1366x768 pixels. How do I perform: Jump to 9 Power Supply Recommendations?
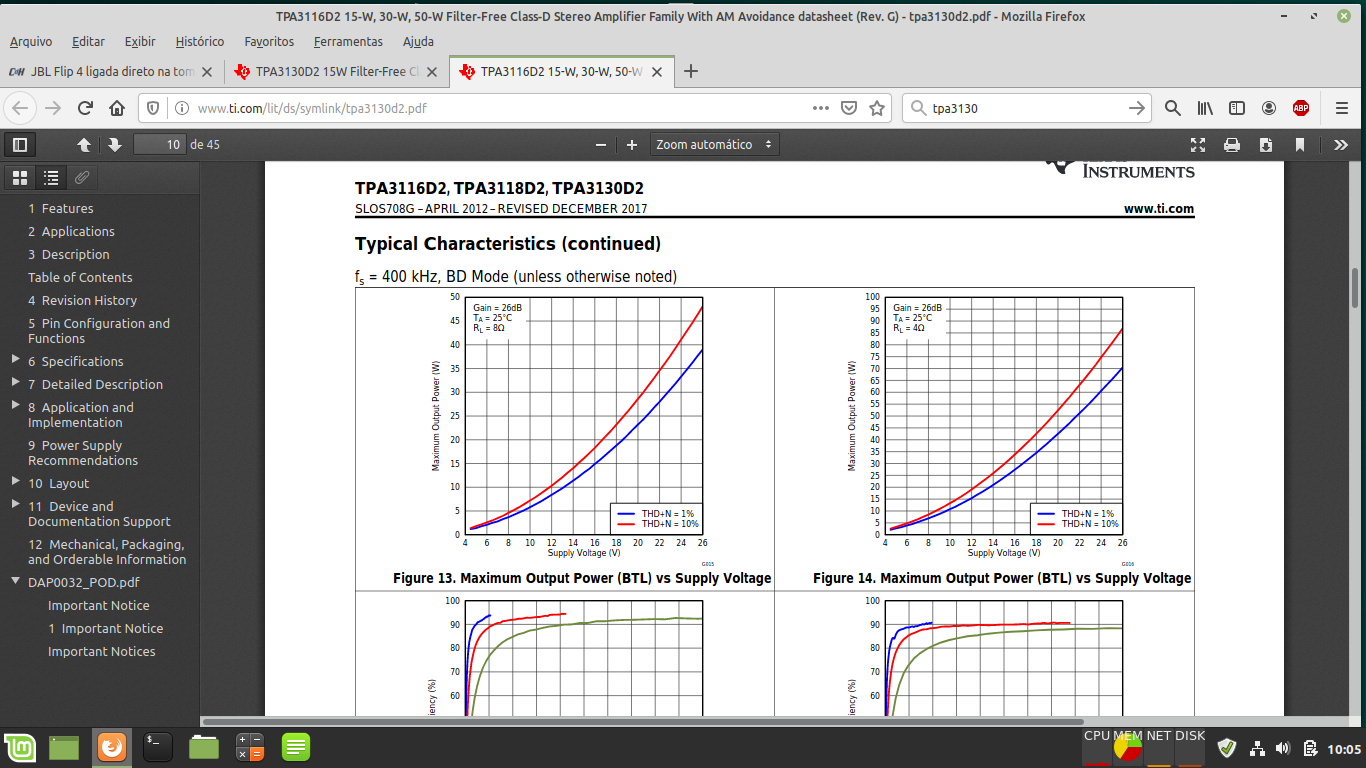click(83, 453)
